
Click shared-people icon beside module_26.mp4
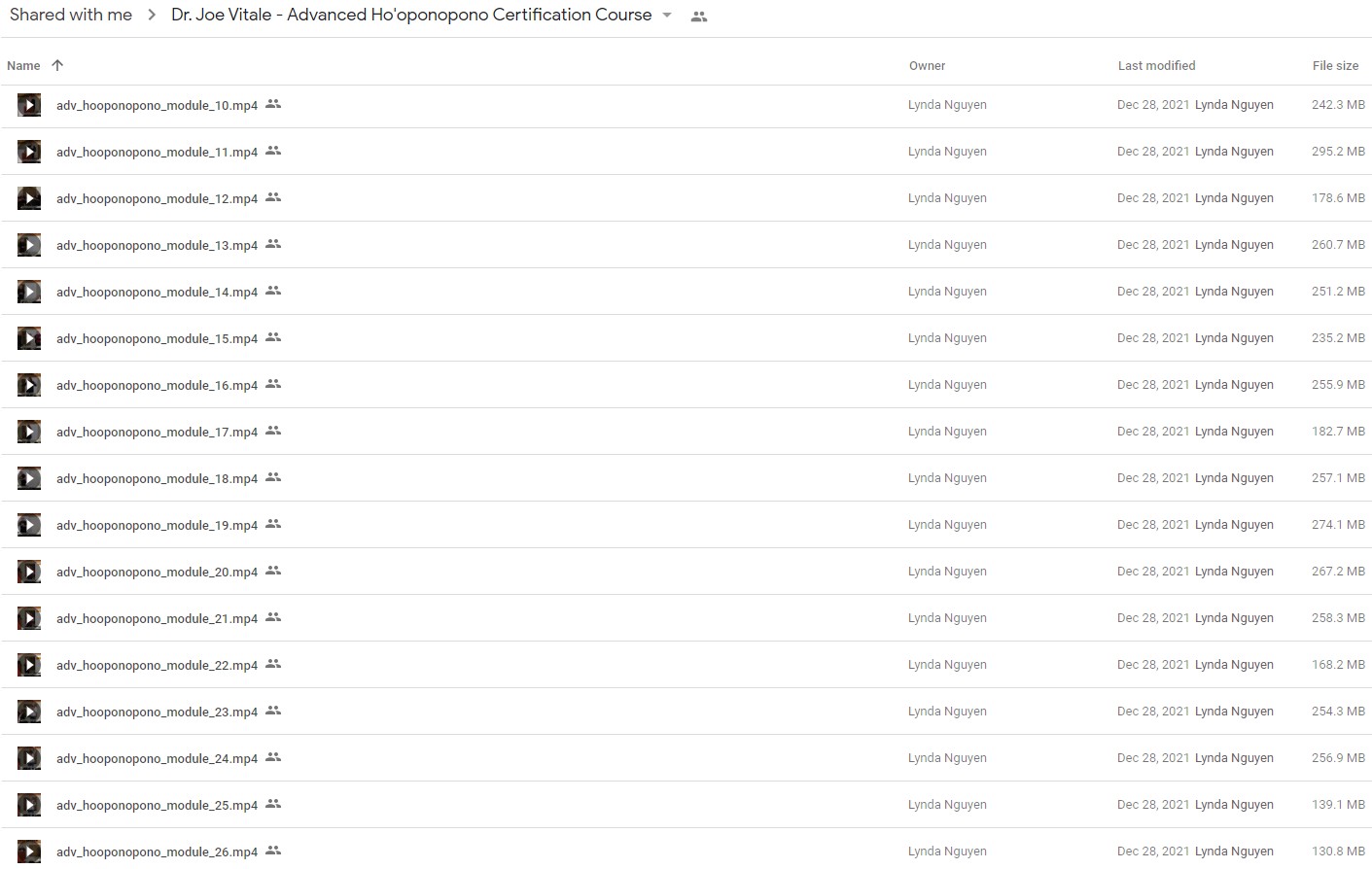[x=273, y=851]
